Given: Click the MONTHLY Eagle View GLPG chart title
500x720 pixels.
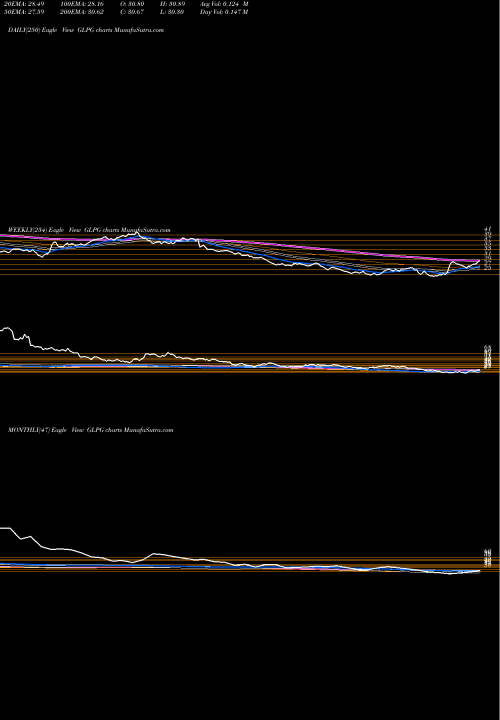Looking at the screenshot, I should click(90, 430).
